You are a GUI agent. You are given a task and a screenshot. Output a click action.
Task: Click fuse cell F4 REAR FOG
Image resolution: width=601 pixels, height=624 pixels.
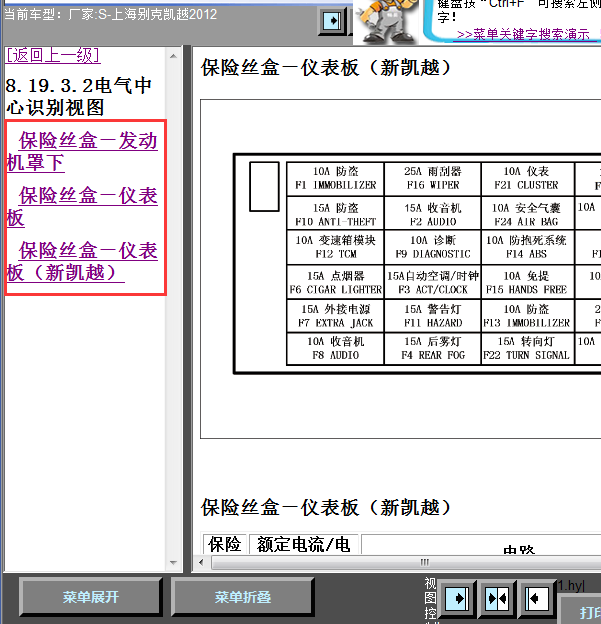tap(433, 348)
